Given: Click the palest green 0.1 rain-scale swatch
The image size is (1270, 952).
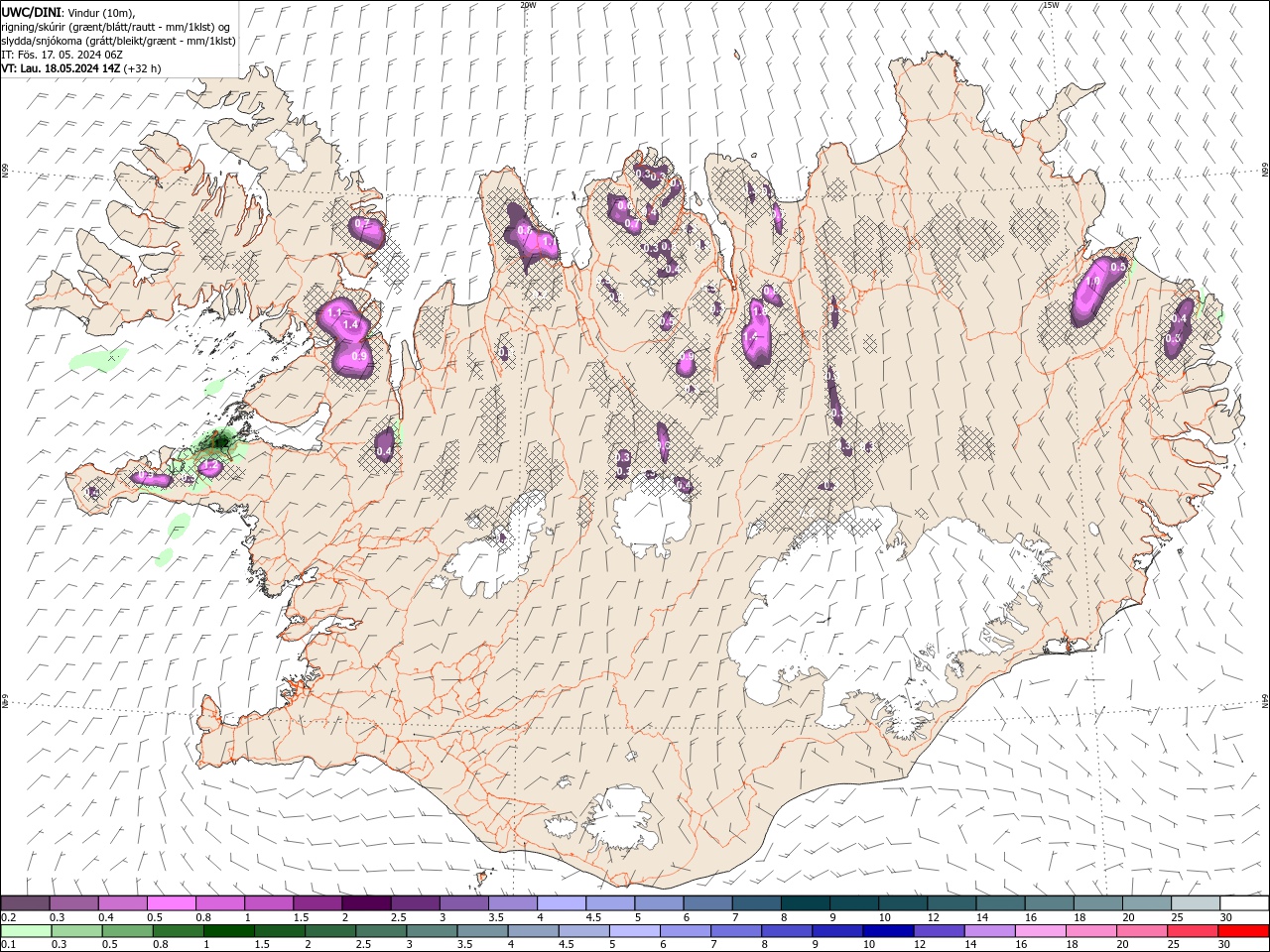Looking at the screenshot, I should point(25,931).
